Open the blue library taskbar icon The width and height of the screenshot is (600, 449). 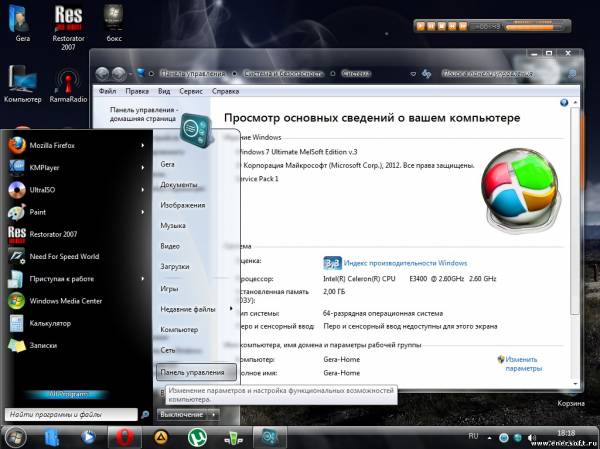52,438
